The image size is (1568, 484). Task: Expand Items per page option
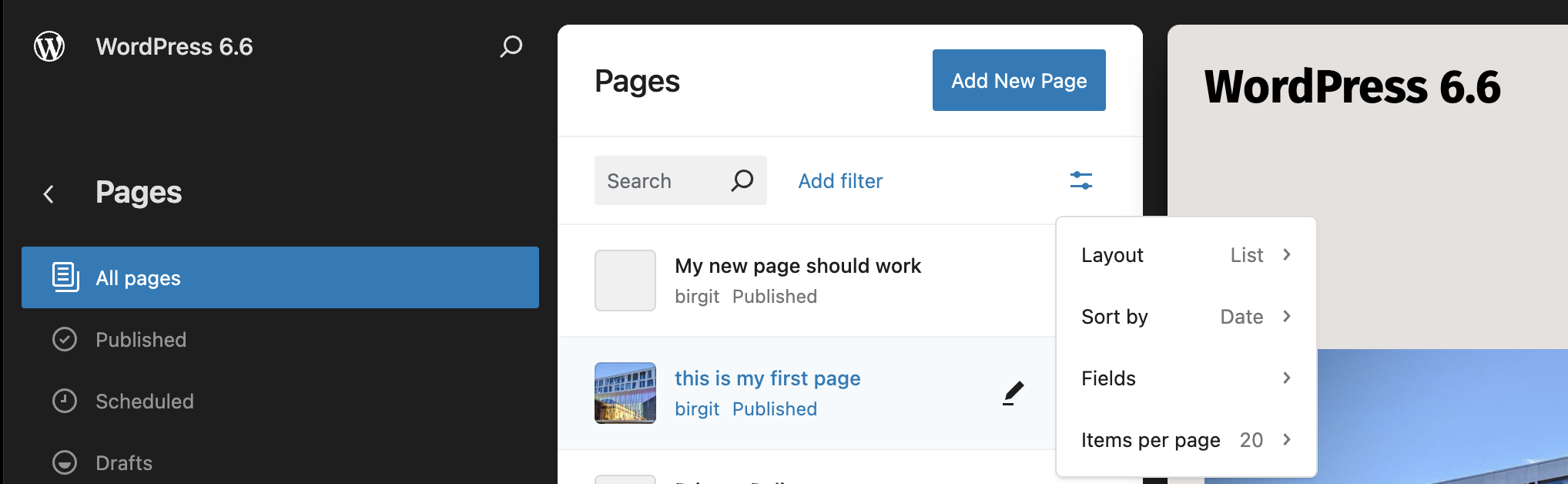1186,440
